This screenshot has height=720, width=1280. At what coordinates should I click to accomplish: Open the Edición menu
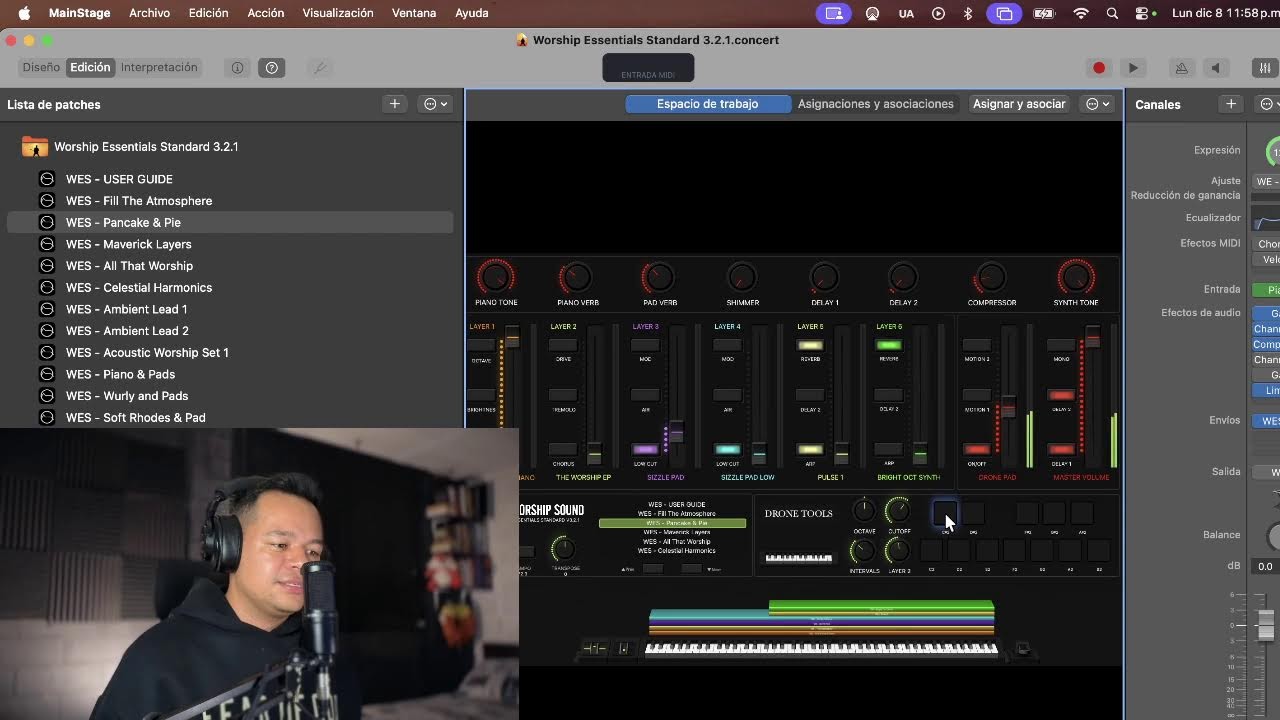coord(208,13)
